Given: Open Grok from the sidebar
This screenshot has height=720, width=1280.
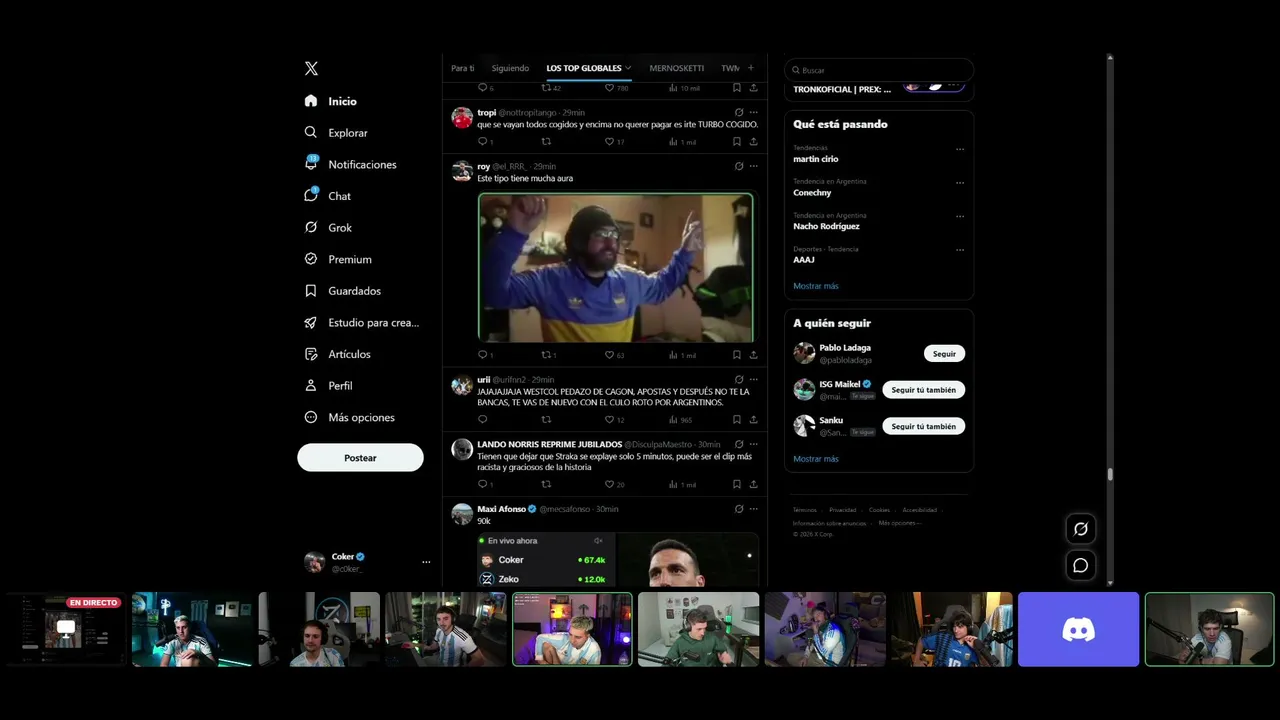Looking at the screenshot, I should pos(328,228).
